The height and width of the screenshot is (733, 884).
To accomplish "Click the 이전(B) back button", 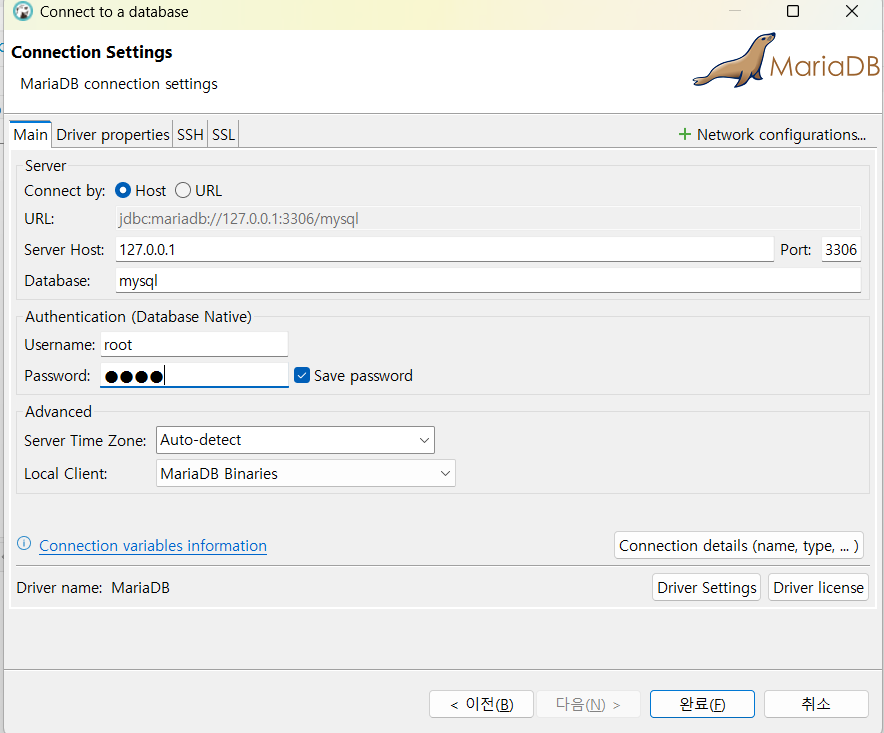I will pyautogui.click(x=481, y=704).
